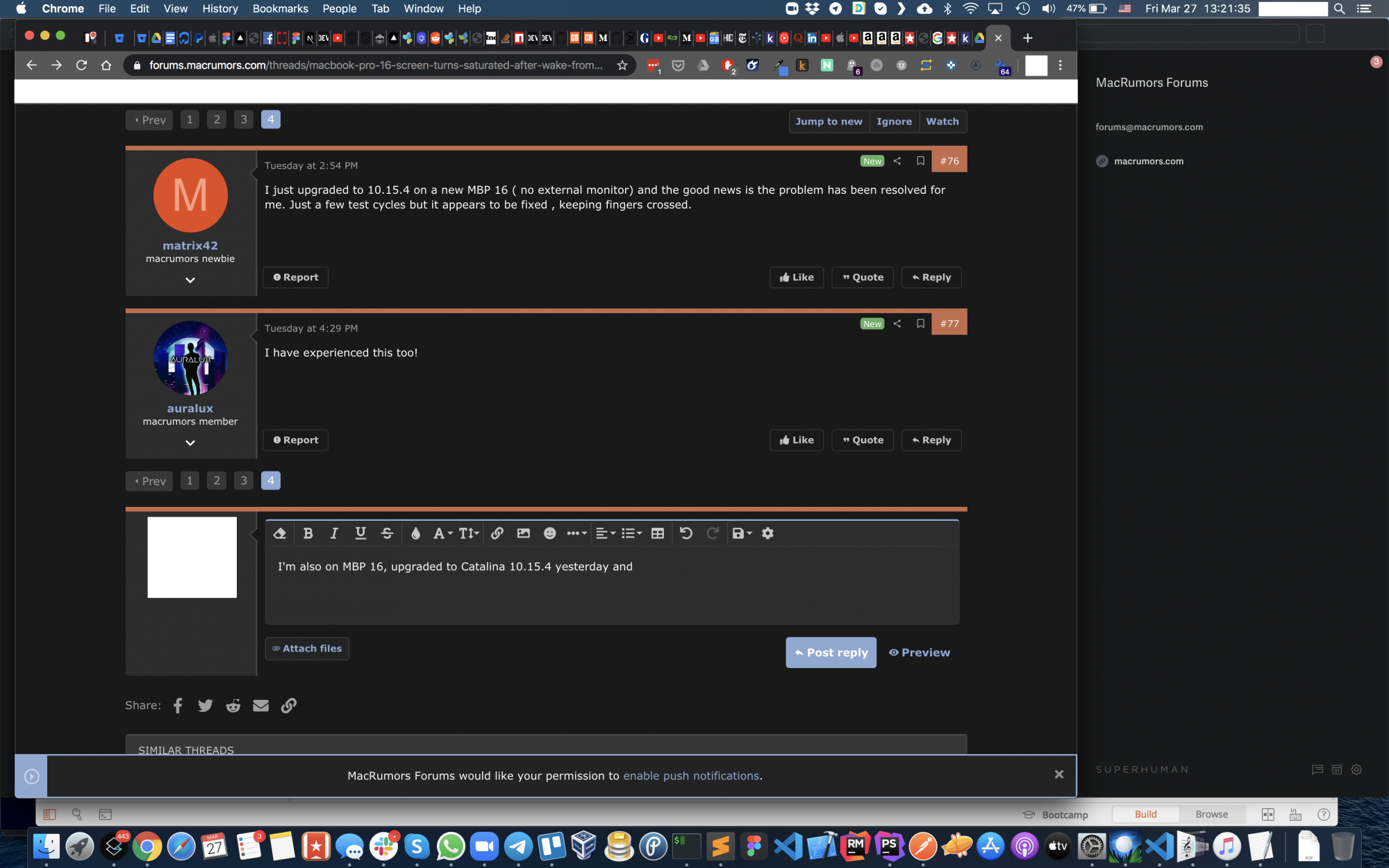The height and width of the screenshot is (868, 1389).
Task: Redo the editor change
Action: point(713,533)
